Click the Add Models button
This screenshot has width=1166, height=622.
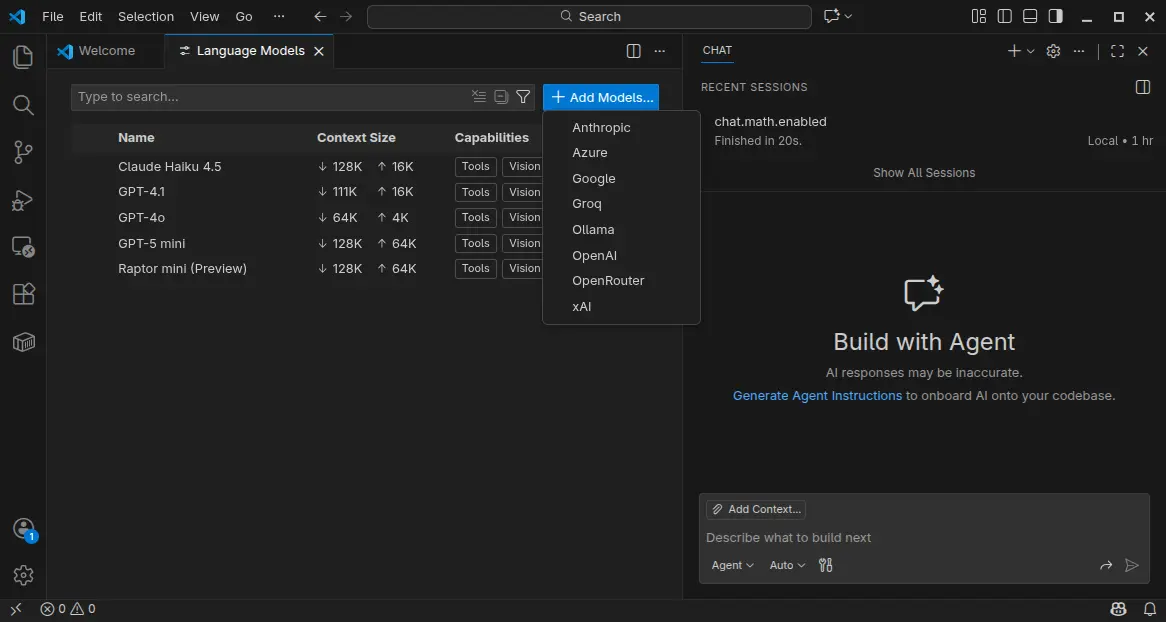click(x=601, y=97)
